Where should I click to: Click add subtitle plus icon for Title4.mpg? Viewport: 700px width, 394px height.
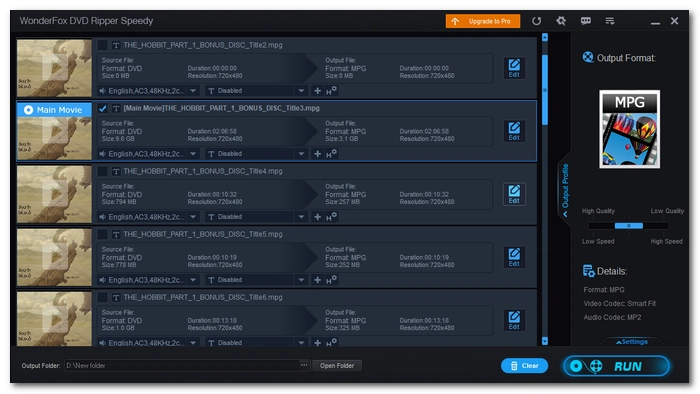click(x=317, y=216)
